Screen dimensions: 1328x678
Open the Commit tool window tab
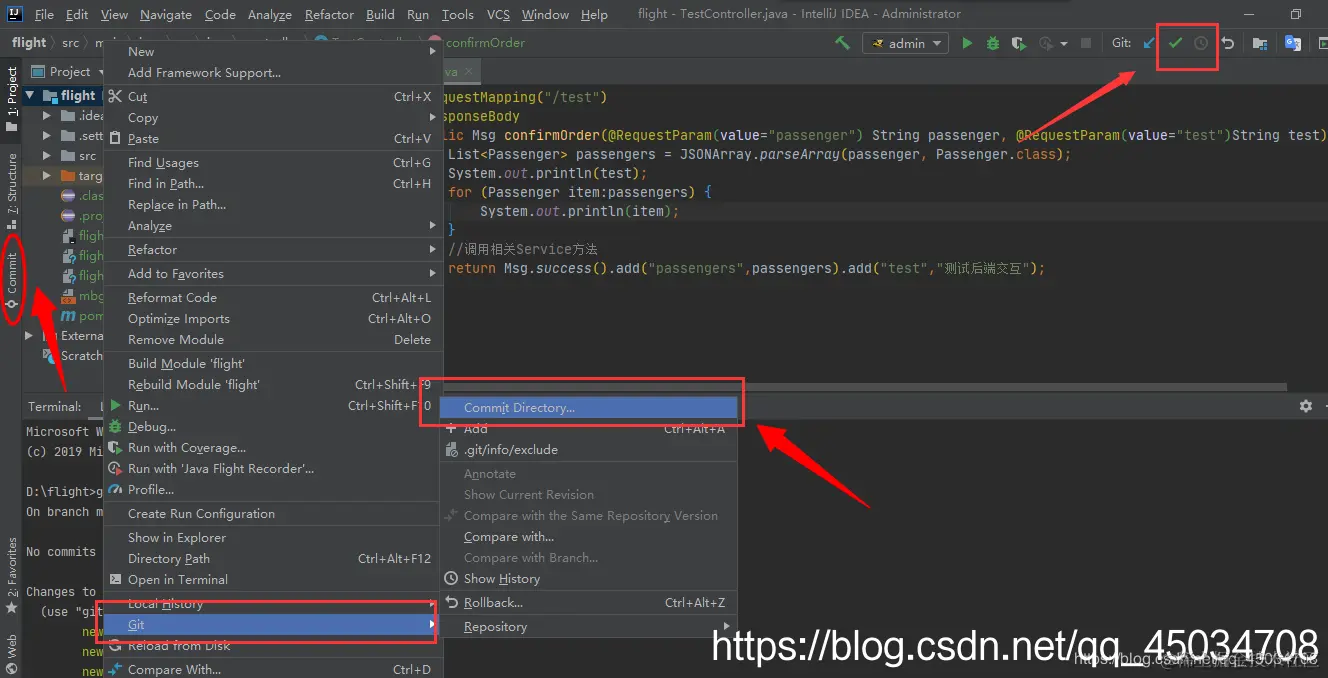[x=11, y=279]
